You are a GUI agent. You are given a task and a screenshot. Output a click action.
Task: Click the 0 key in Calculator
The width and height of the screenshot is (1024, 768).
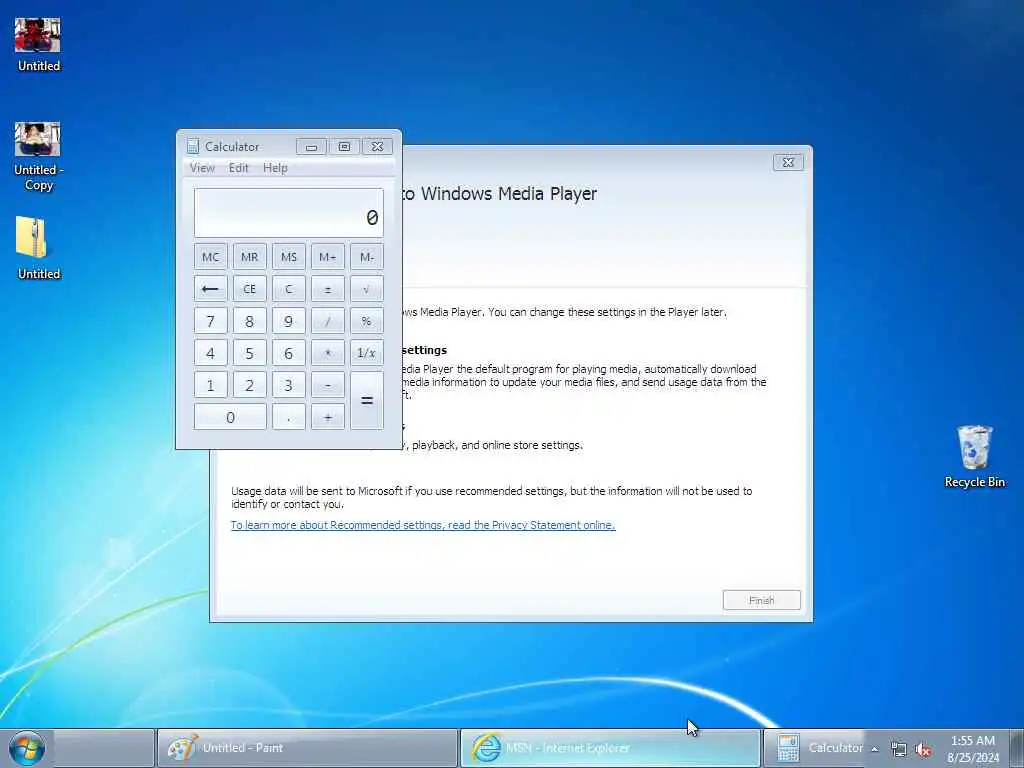click(230, 417)
